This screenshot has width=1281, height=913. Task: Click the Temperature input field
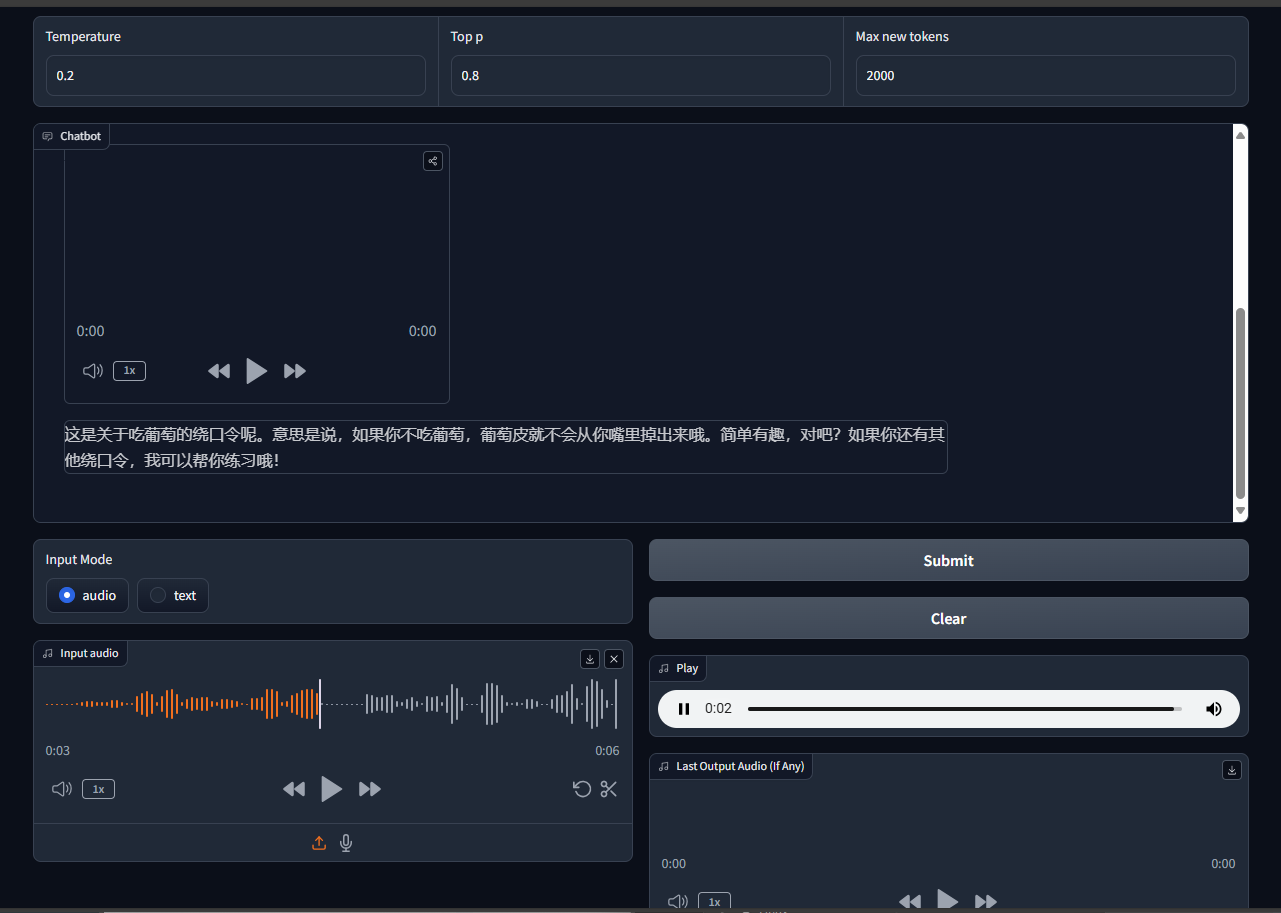[x=236, y=76]
